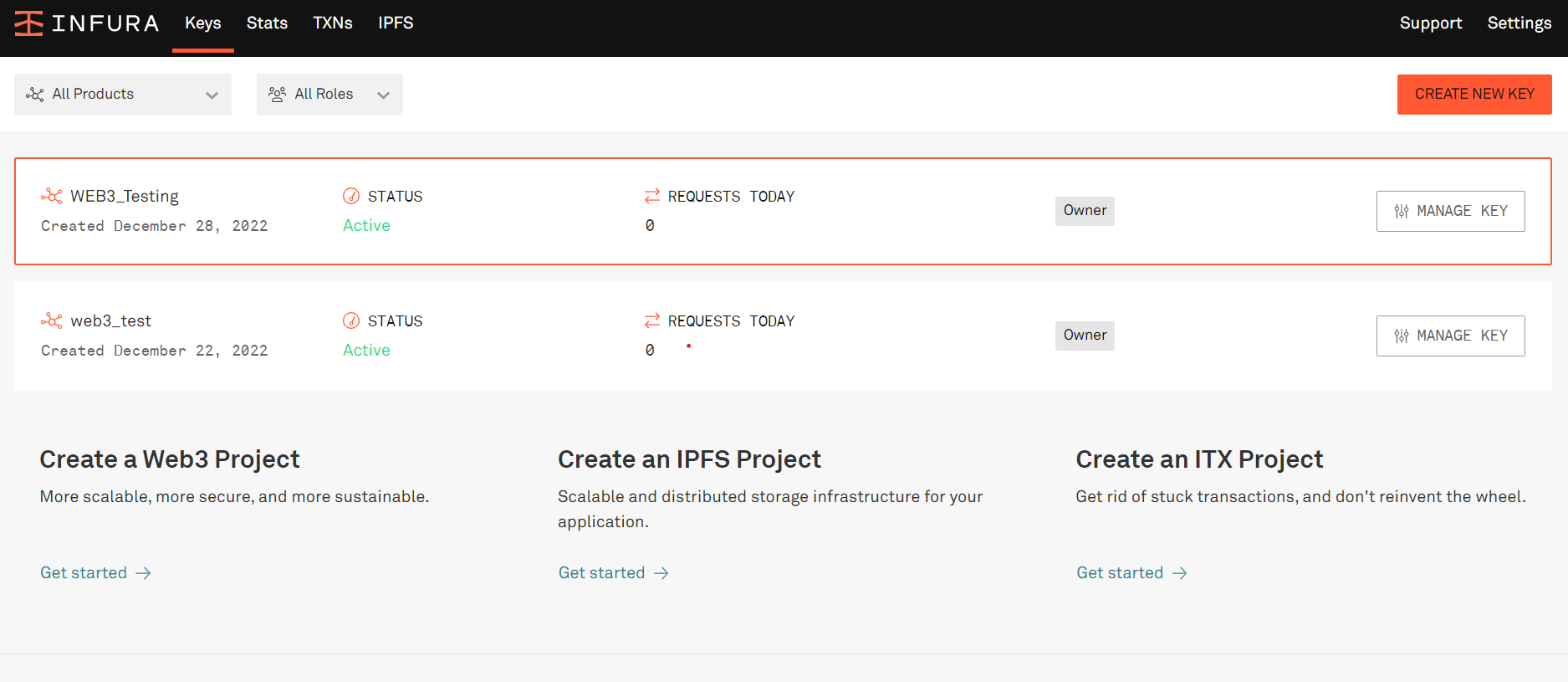Click the WEB3_Testing project icon
The width and height of the screenshot is (1568, 682).
[52, 196]
